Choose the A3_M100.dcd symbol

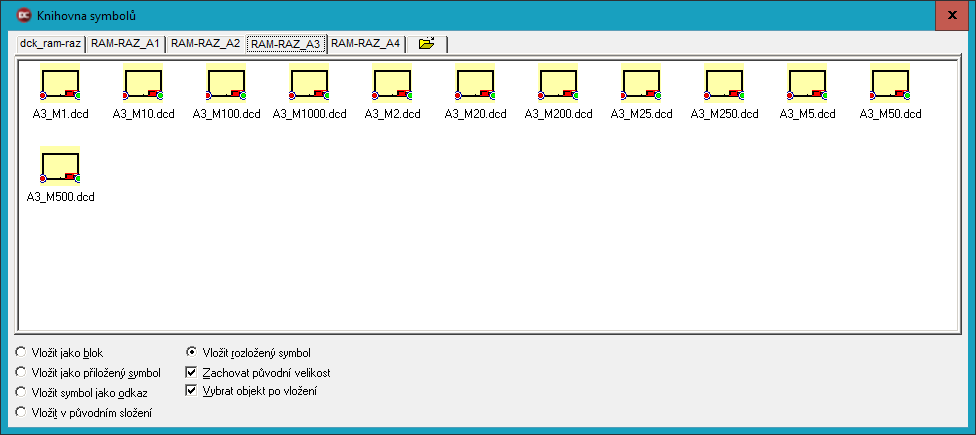click(x=226, y=83)
